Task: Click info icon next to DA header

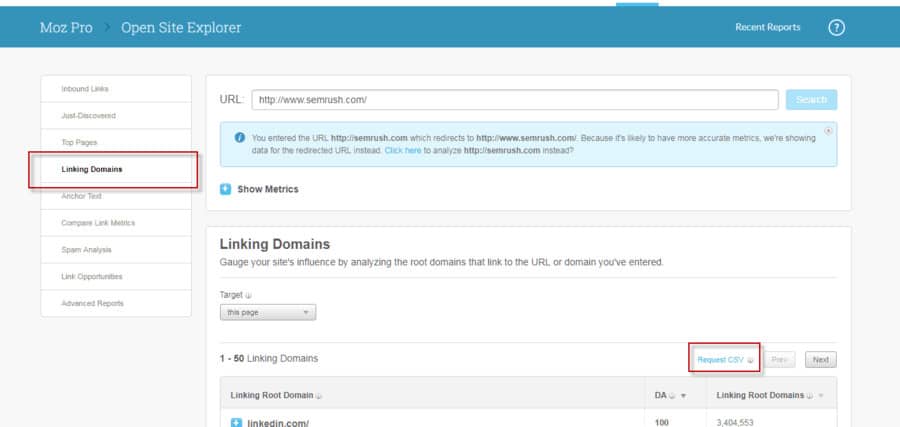Action: [x=672, y=395]
